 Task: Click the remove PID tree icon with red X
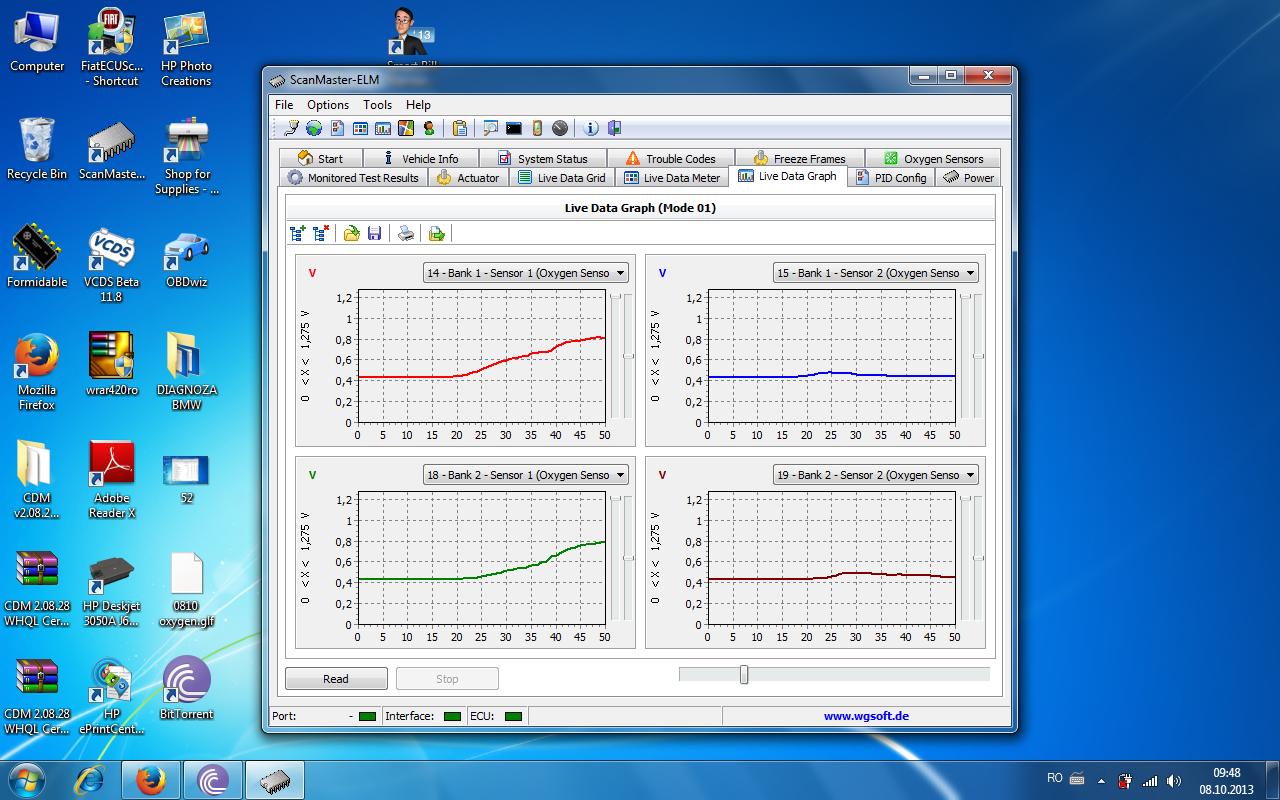point(321,233)
